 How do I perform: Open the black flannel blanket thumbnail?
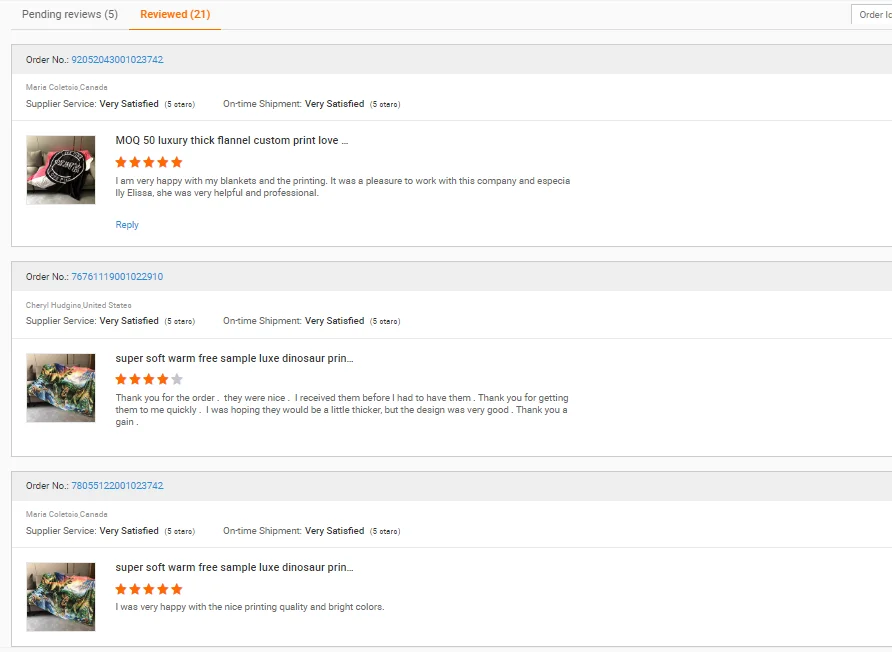pos(61,170)
